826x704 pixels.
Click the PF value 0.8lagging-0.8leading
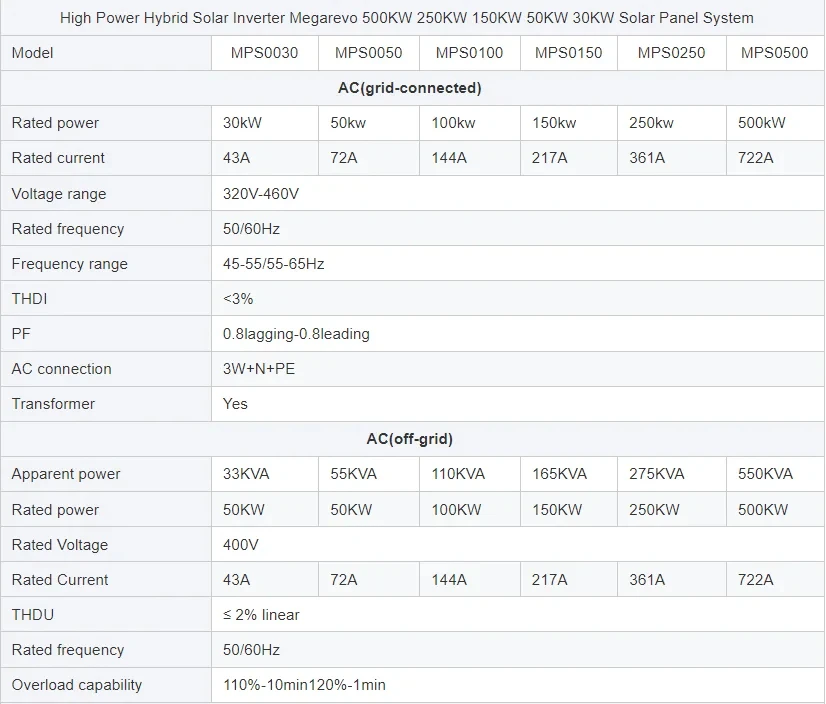(295, 333)
